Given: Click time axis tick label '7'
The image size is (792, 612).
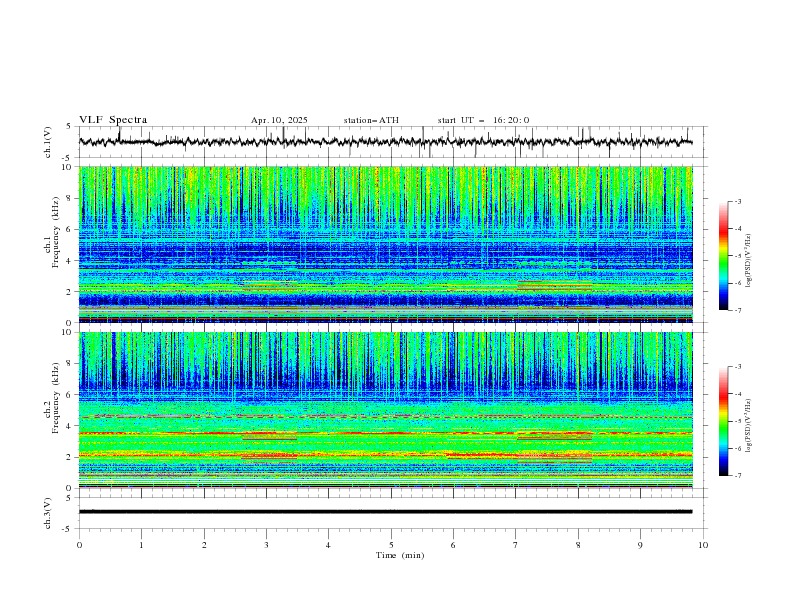Looking at the screenshot, I should click(516, 545).
